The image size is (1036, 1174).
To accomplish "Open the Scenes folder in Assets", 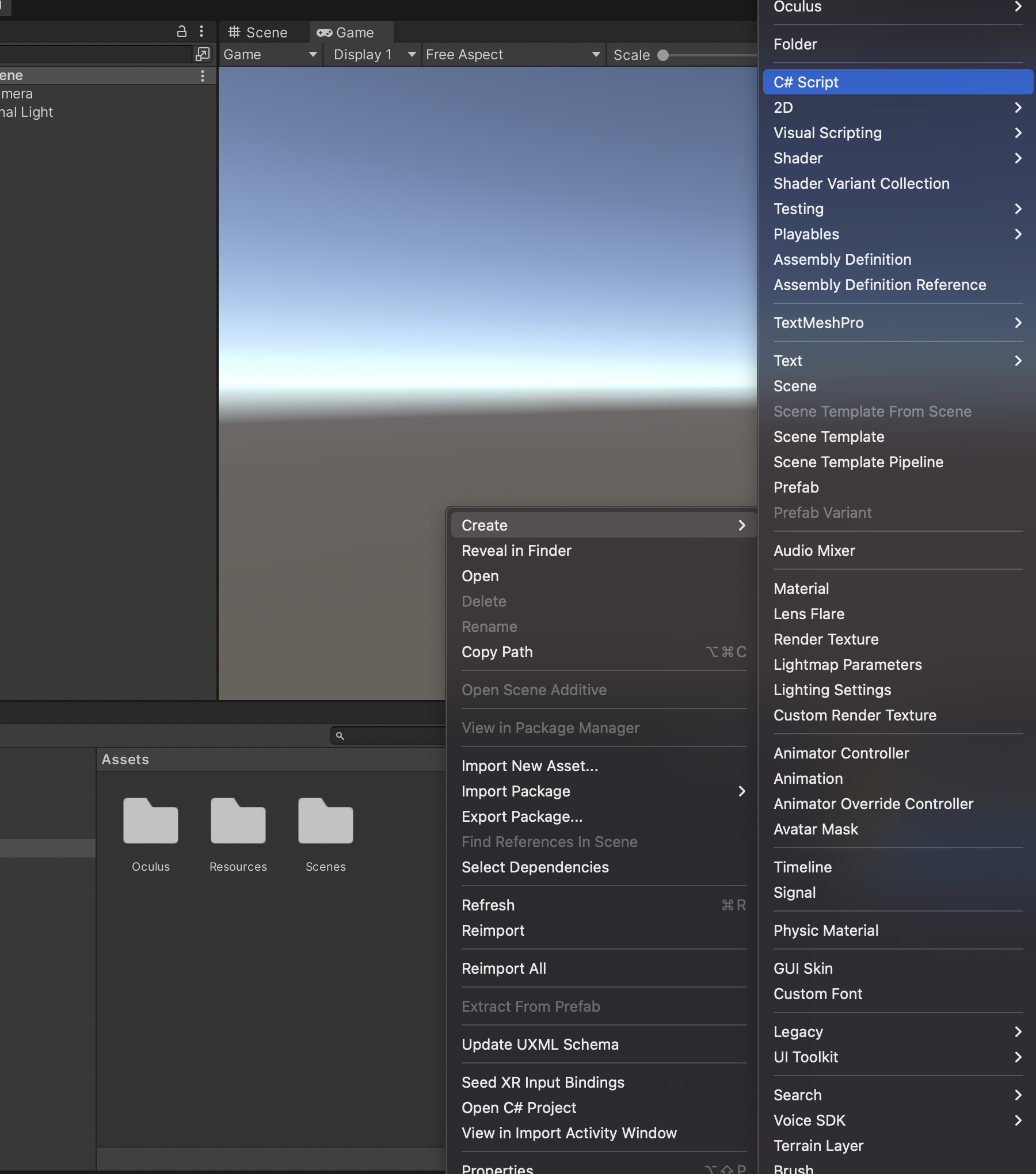I will pyautogui.click(x=325, y=822).
